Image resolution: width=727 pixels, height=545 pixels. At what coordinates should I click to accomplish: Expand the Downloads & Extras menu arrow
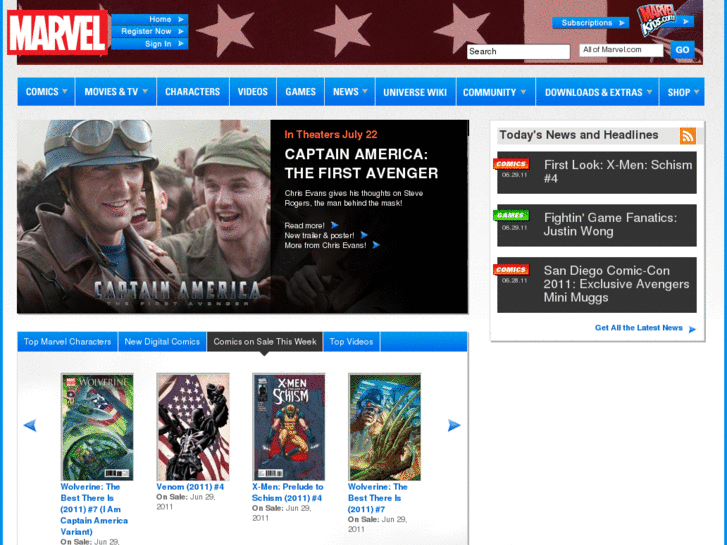(x=650, y=92)
